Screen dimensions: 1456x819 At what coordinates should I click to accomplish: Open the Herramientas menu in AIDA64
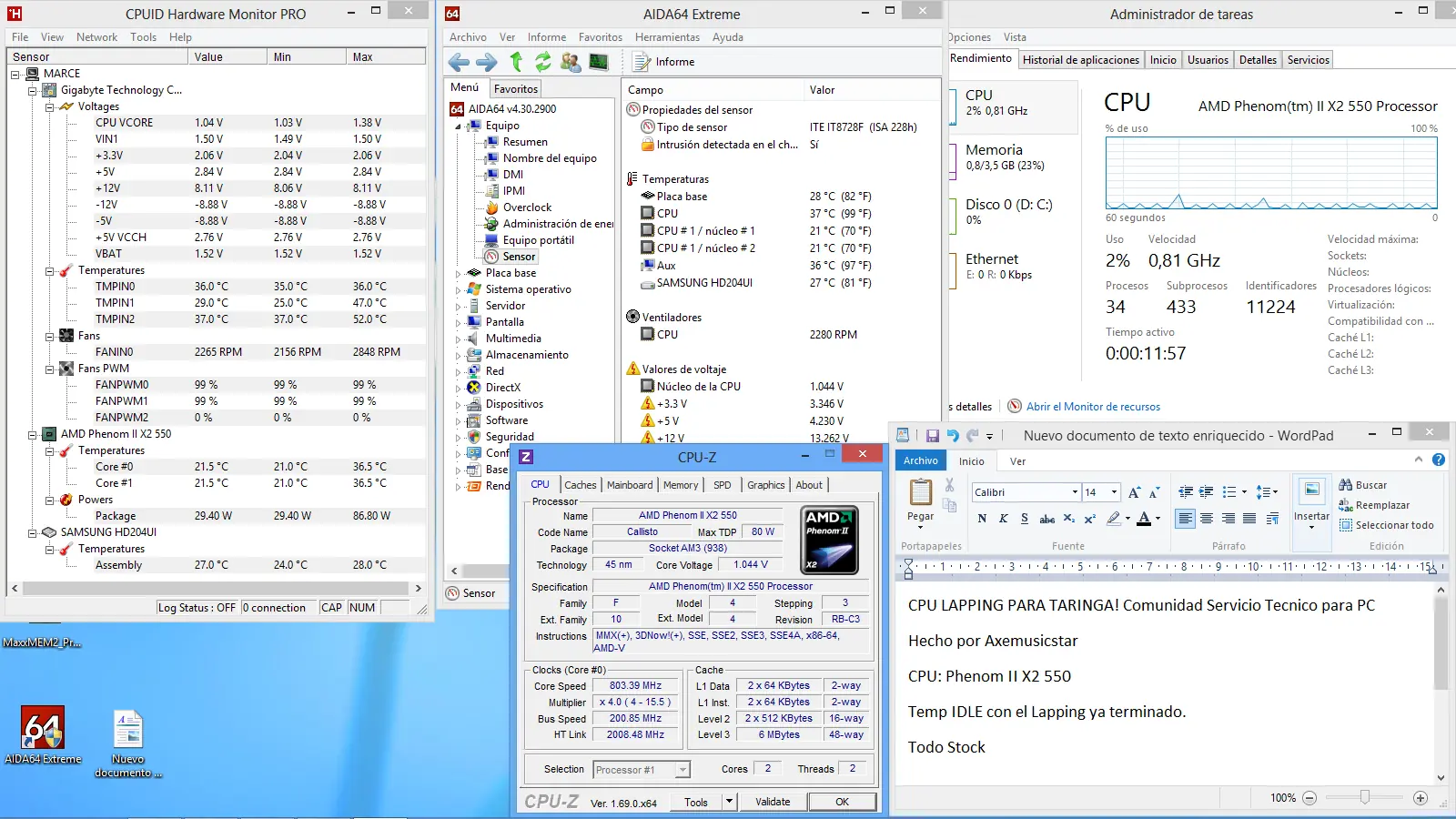(667, 37)
